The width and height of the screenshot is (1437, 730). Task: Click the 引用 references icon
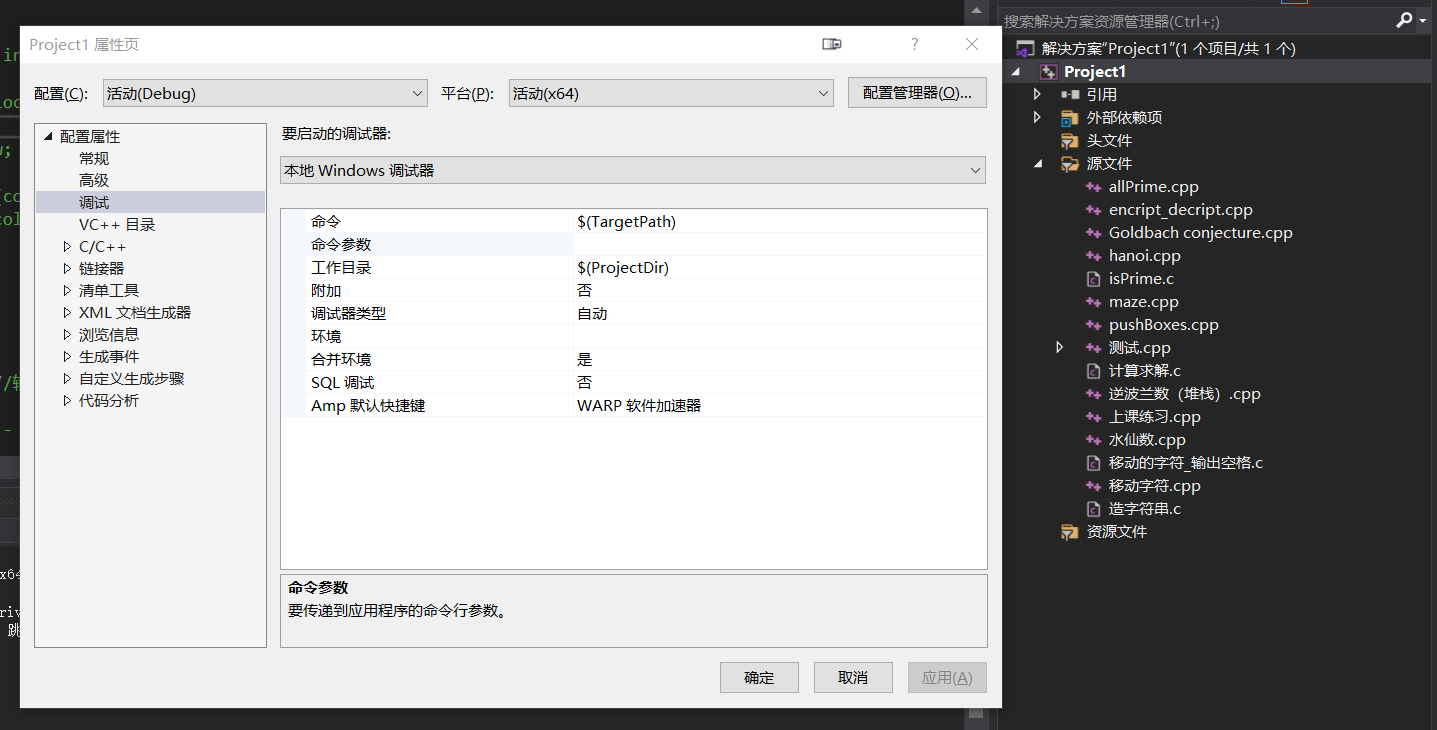(x=1070, y=95)
